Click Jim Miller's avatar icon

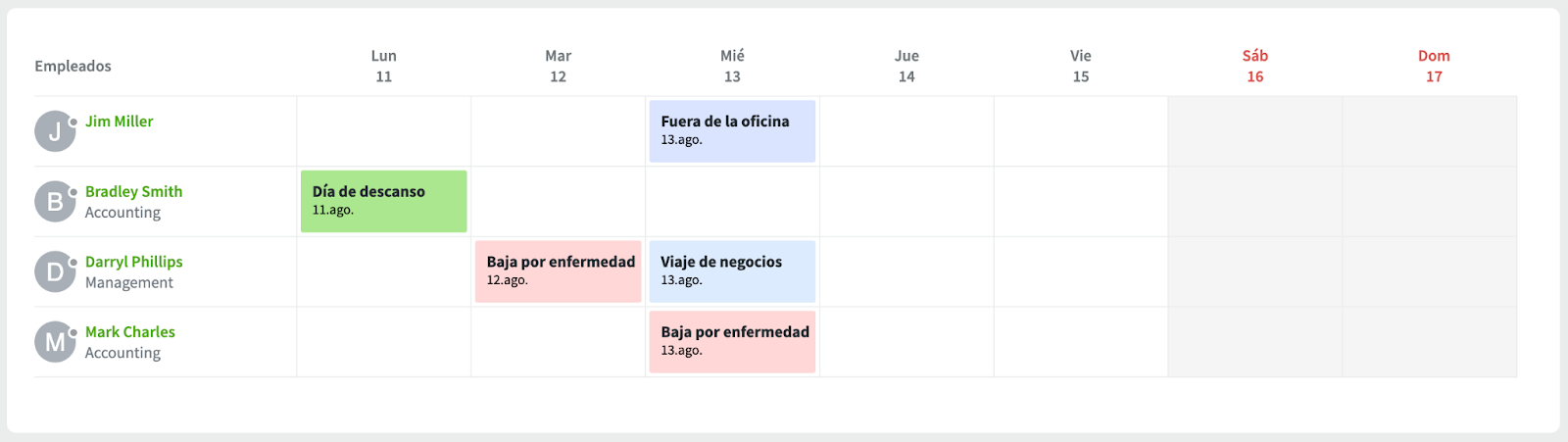tap(55, 131)
